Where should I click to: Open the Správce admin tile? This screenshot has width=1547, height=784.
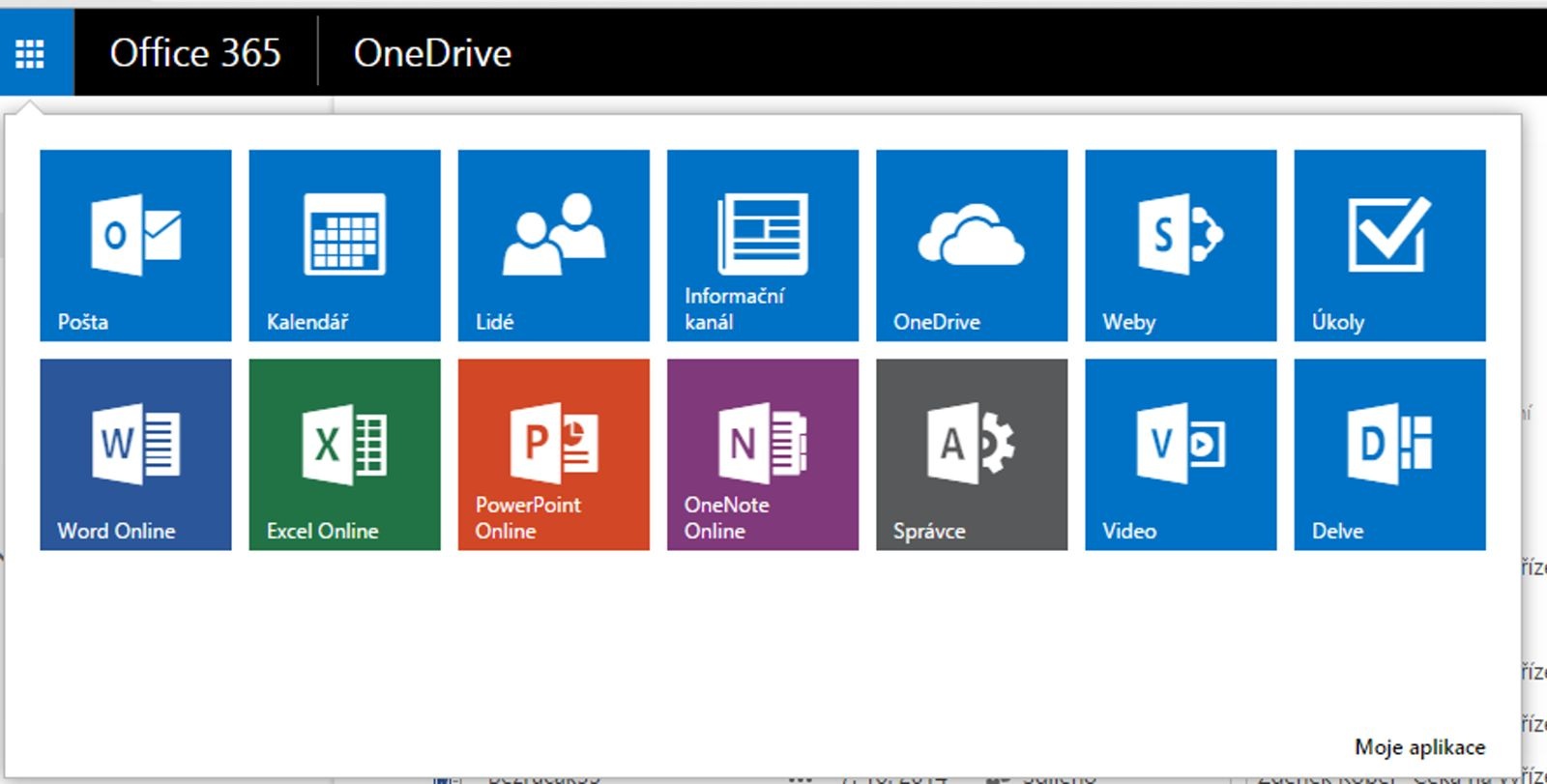(x=972, y=454)
